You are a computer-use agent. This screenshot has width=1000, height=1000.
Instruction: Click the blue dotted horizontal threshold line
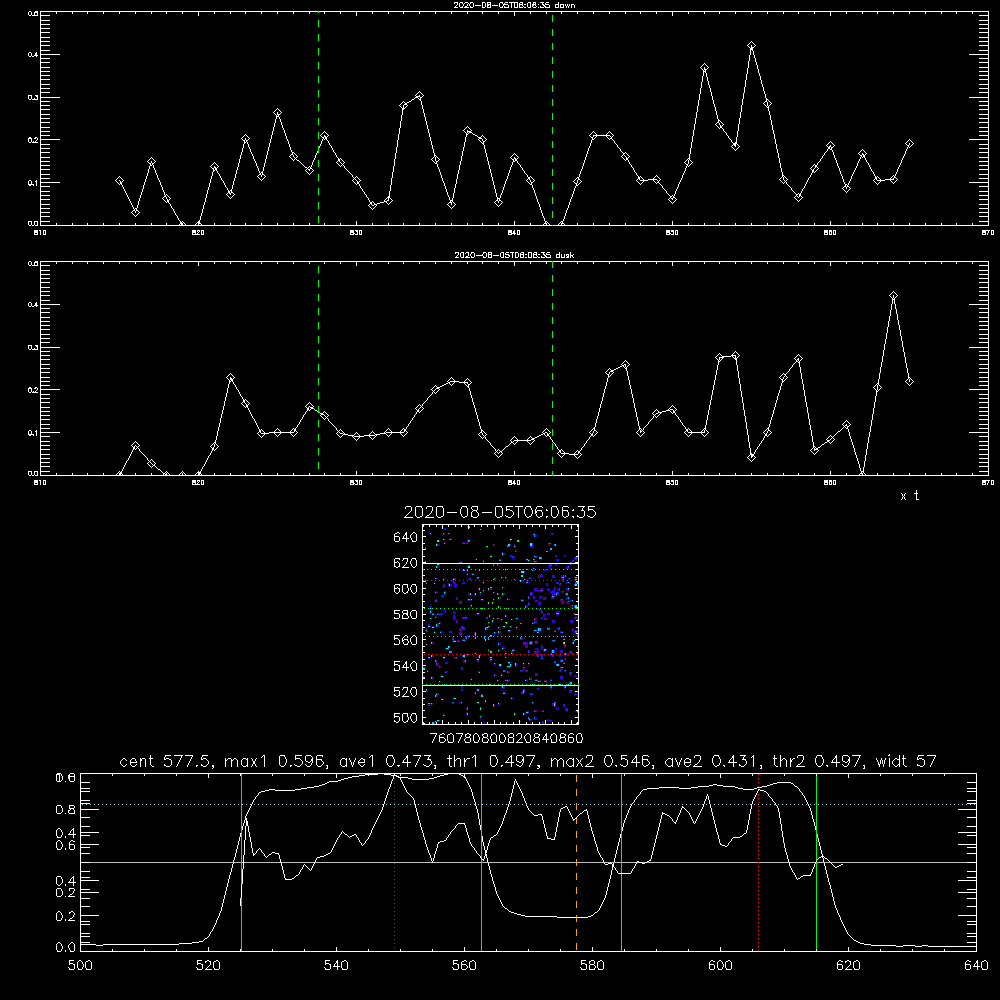coord(528,805)
